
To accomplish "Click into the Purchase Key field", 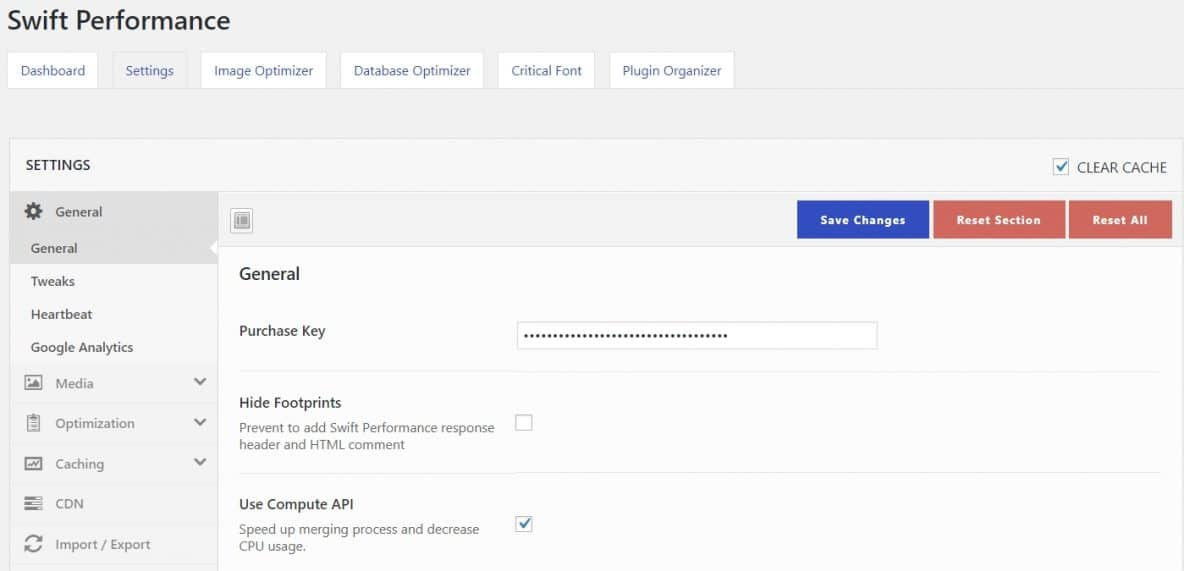I will click(697, 335).
